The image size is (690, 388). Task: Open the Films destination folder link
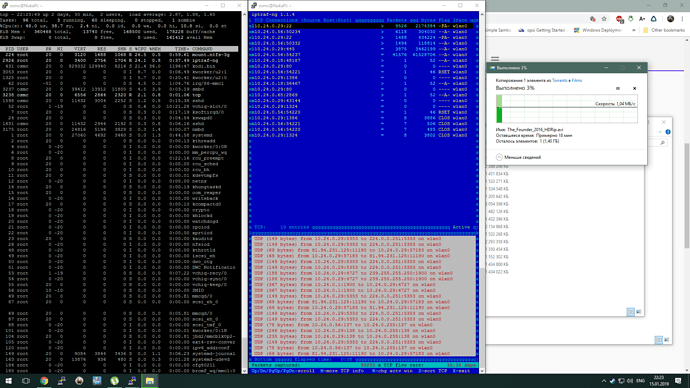[576, 81]
